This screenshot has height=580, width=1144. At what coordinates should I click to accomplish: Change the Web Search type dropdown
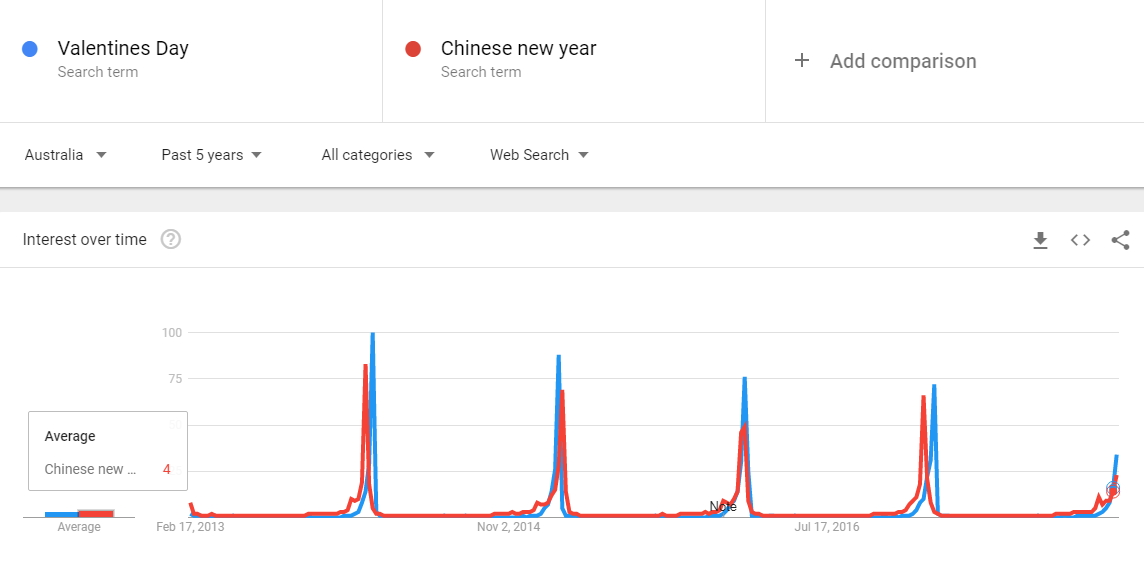pyautogui.click(x=539, y=155)
